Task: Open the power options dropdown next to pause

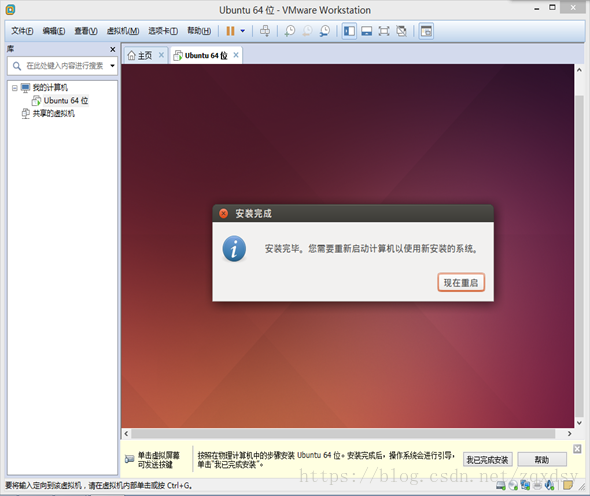Action: tap(243, 31)
